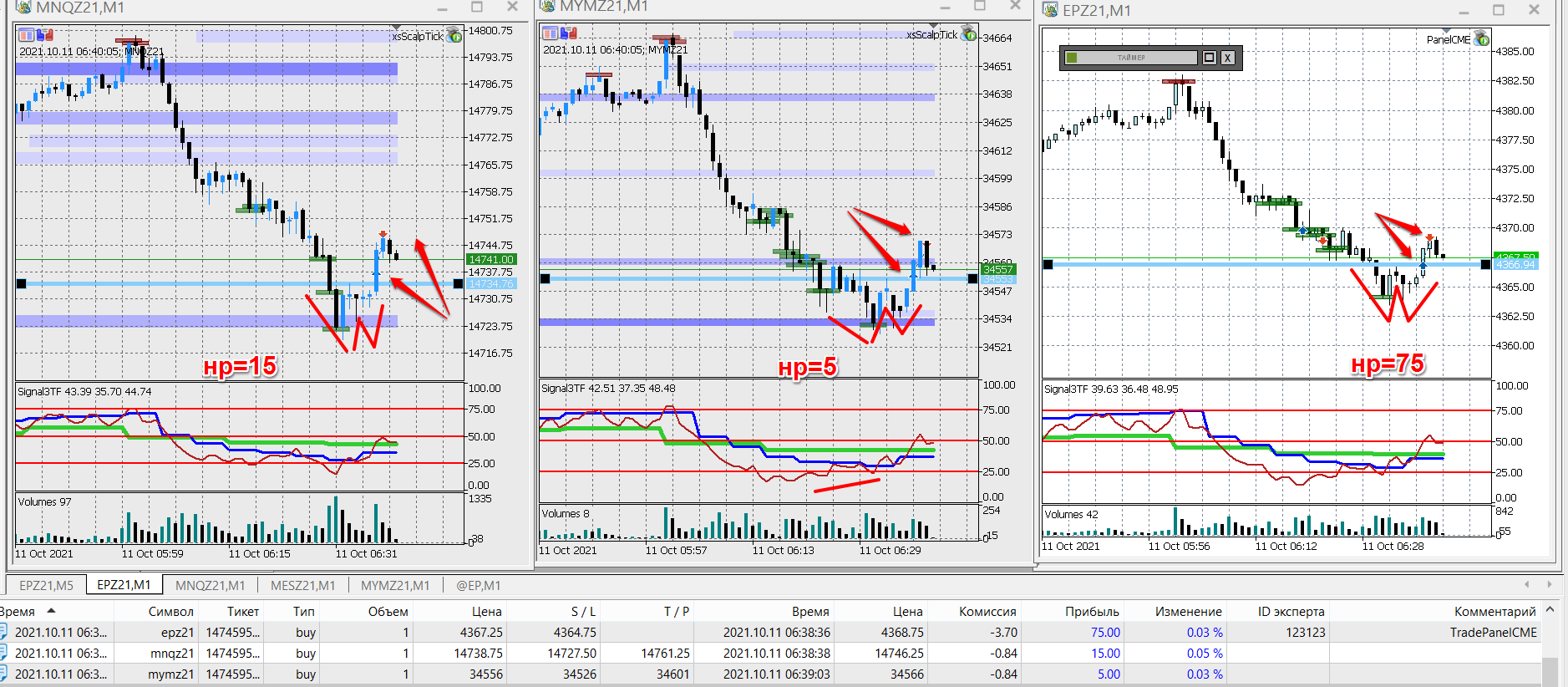Click the ТАЙМЕР bar in the EPZ21 chart
This screenshot has width=1568, height=687.
click(1131, 58)
